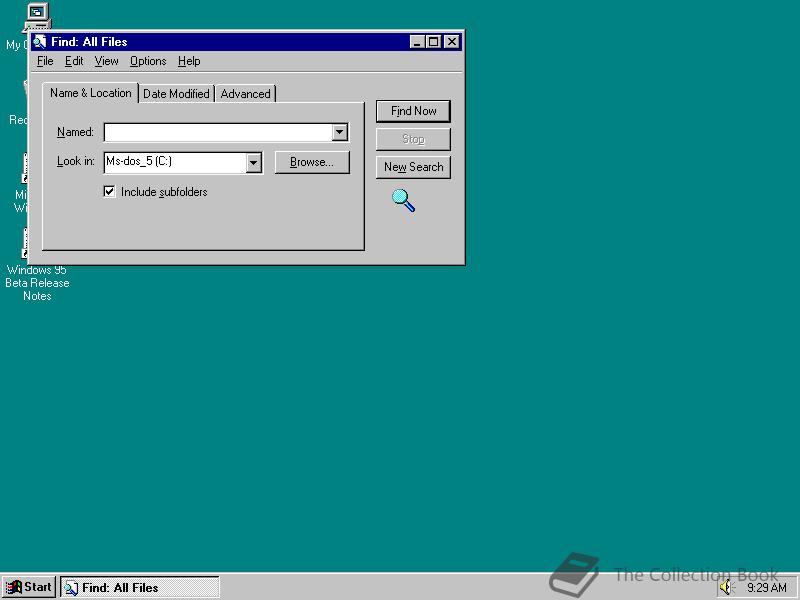The height and width of the screenshot is (600, 800).
Task: Click into the Named text field
Action: [x=218, y=133]
